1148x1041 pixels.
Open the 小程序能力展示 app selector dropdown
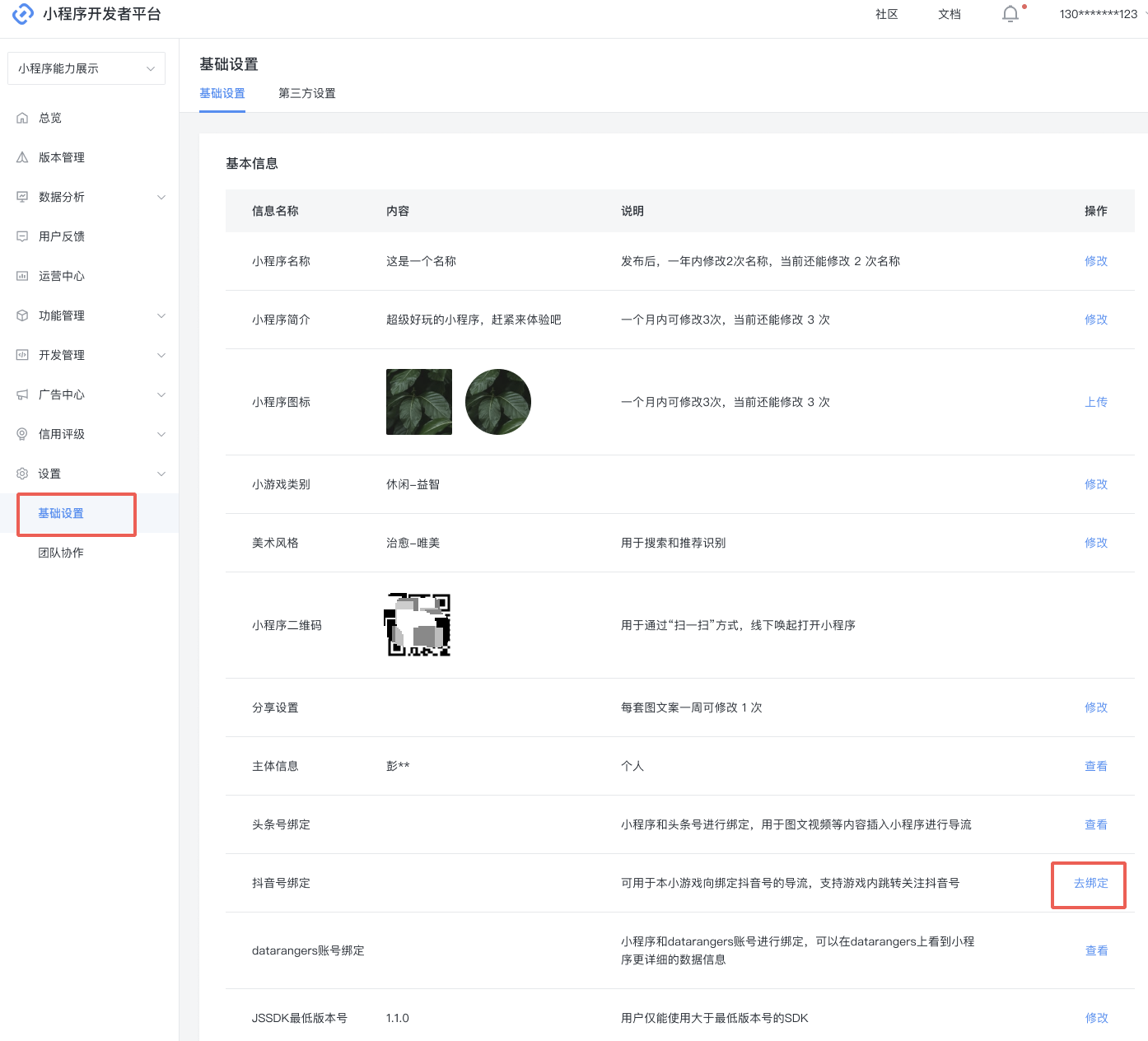coord(86,68)
